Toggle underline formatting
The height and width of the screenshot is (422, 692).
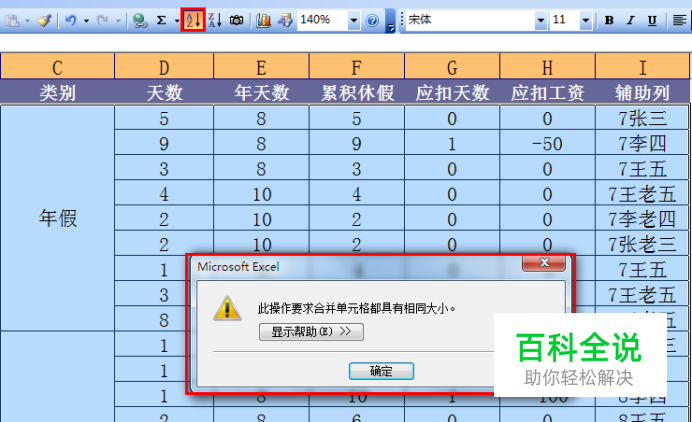(652, 20)
